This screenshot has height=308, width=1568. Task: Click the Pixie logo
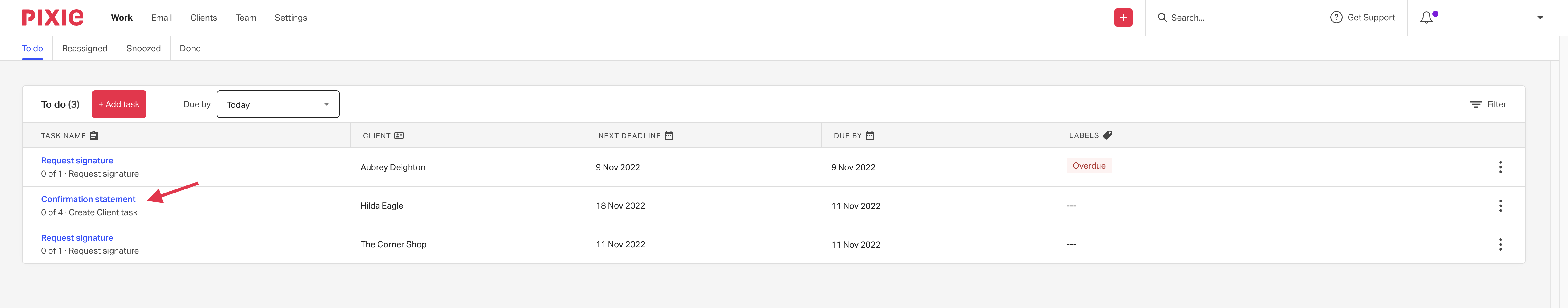pyautogui.click(x=53, y=18)
